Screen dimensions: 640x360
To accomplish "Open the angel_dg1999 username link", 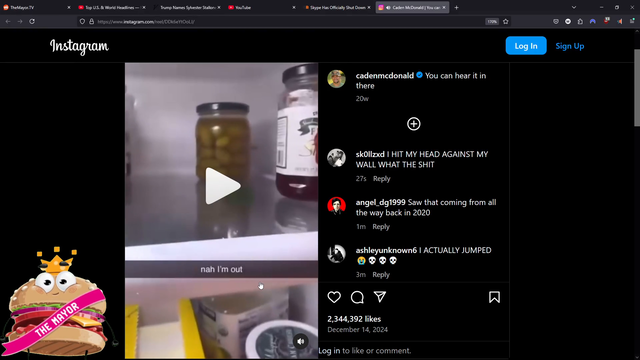I will coord(380,202).
